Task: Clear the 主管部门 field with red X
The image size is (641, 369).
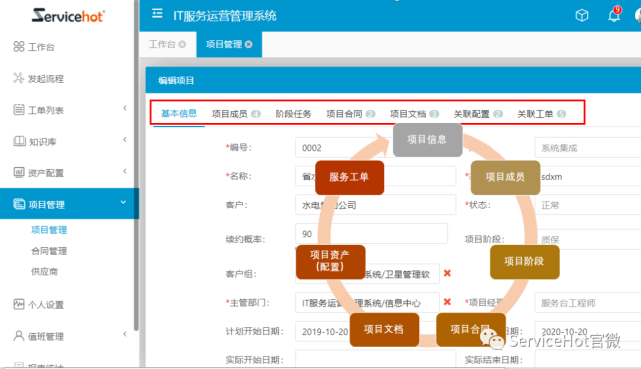Action: pos(447,302)
